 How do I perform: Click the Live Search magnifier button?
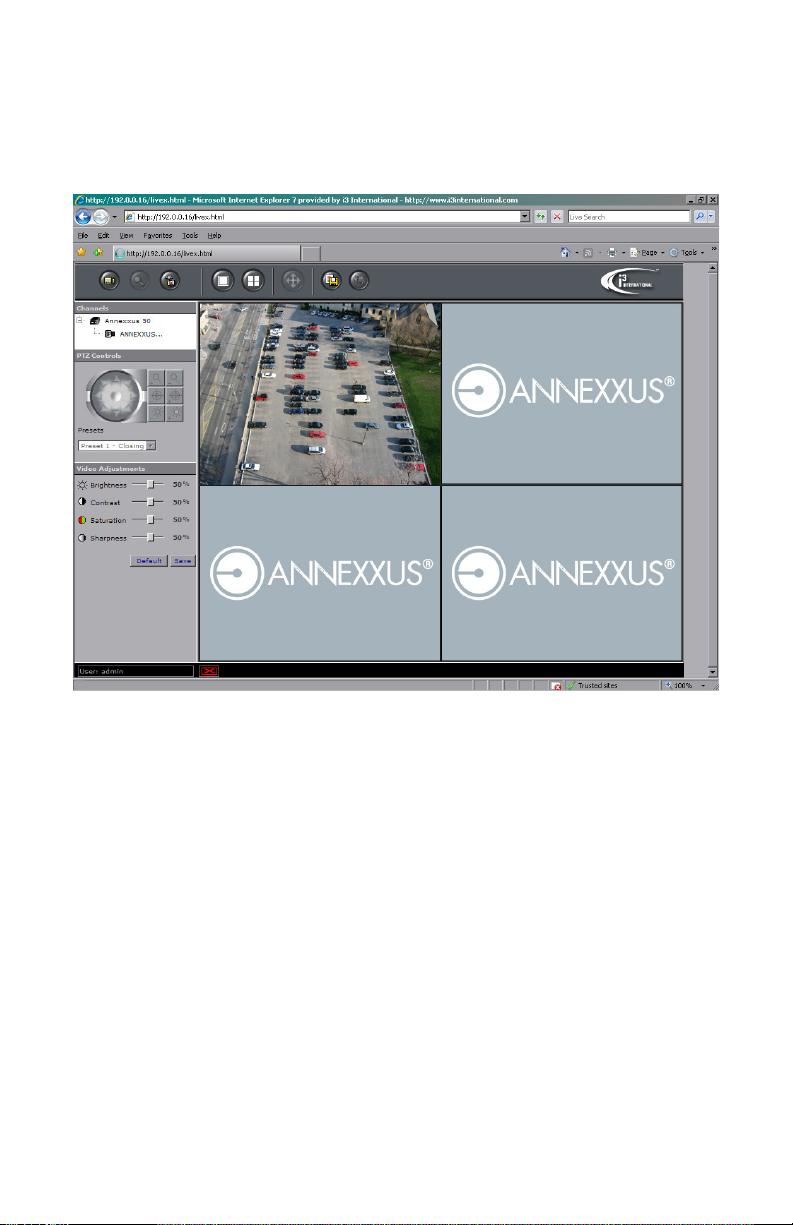click(700, 216)
